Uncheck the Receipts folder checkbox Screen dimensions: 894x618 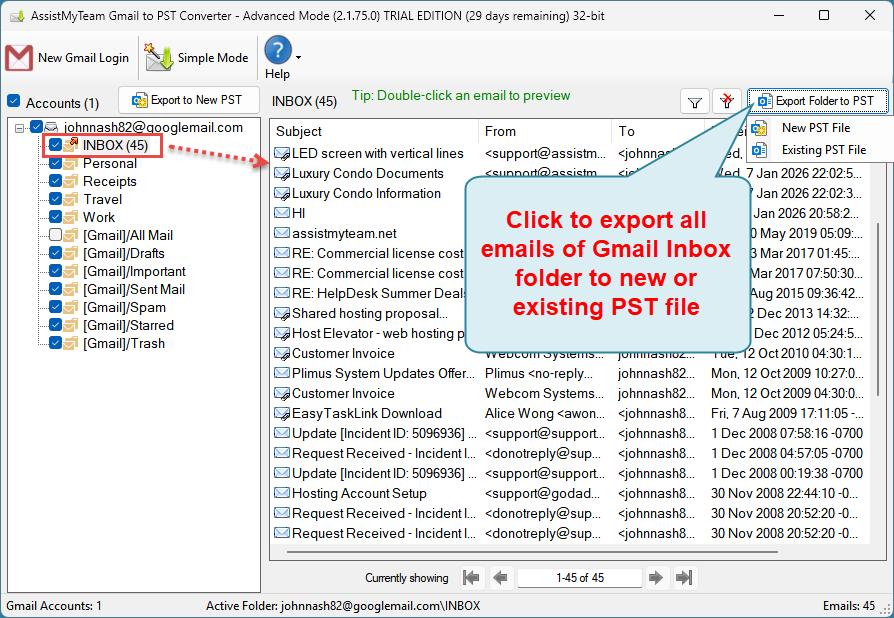(x=55, y=181)
